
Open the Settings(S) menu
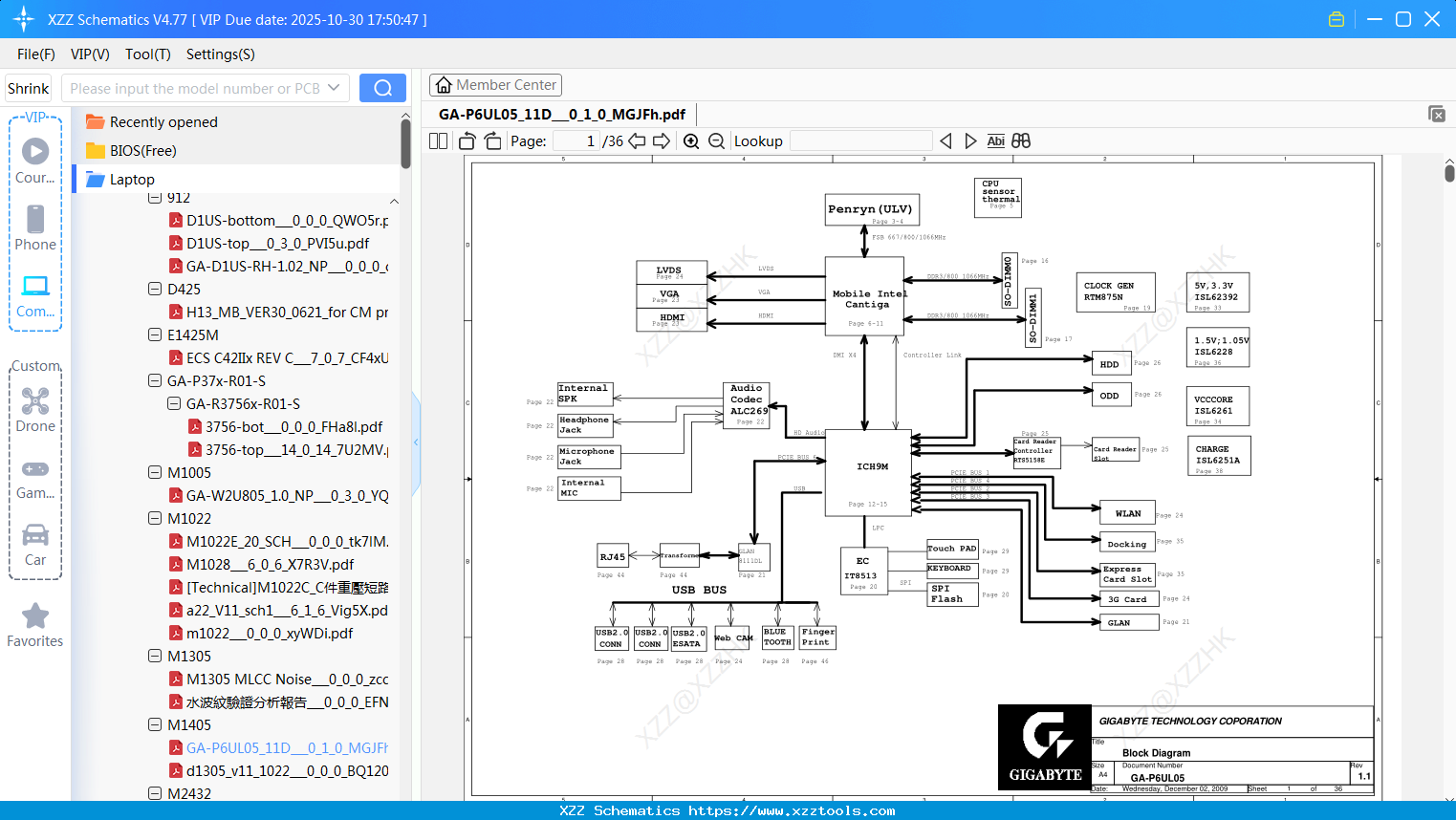221,54
